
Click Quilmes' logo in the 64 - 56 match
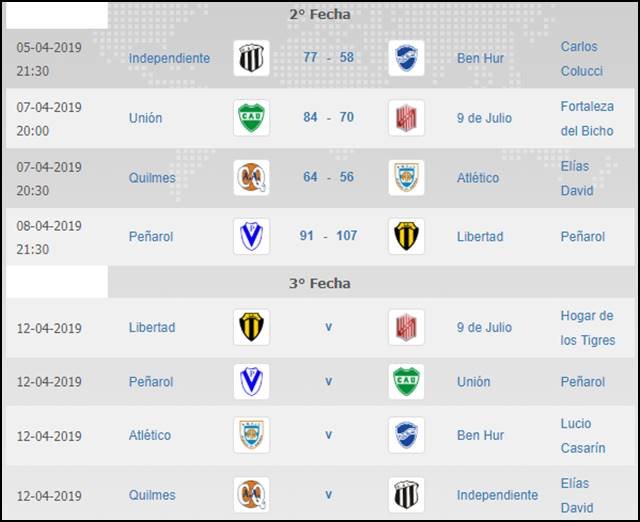[x=250, y=178]
